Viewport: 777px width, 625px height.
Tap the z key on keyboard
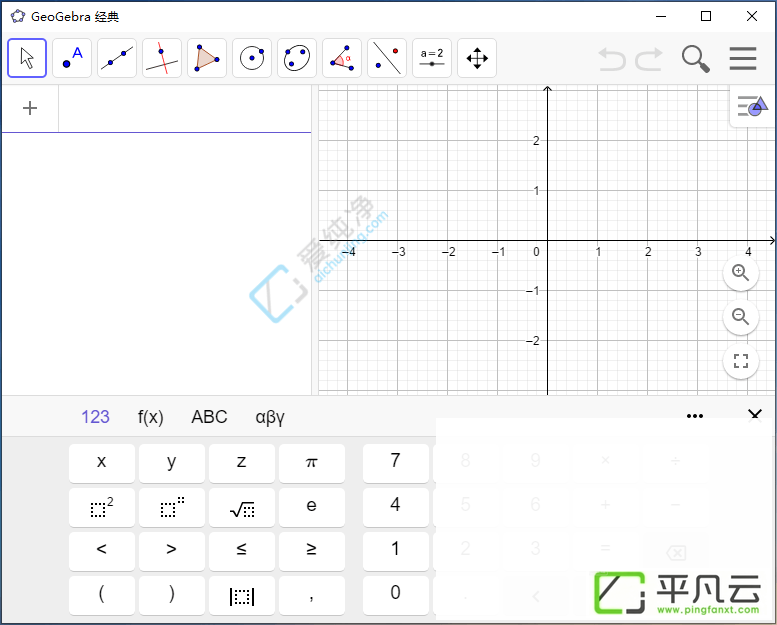coord(242,463)
